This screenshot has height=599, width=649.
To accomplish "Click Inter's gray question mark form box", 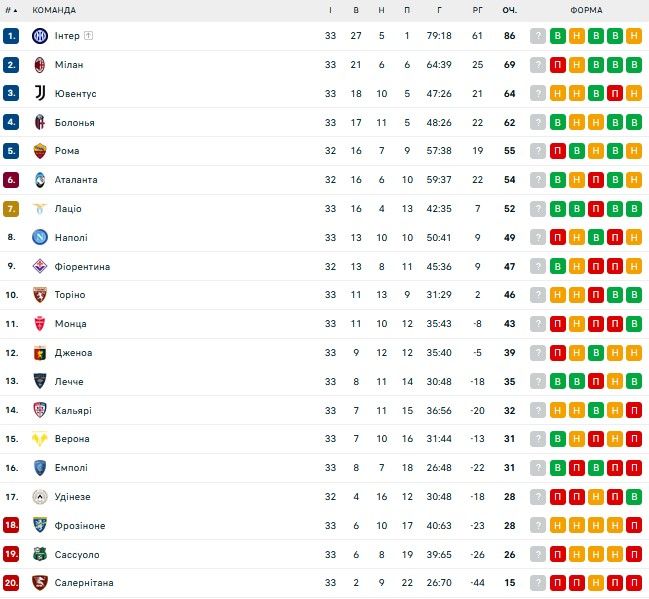I will coord(538,36).
